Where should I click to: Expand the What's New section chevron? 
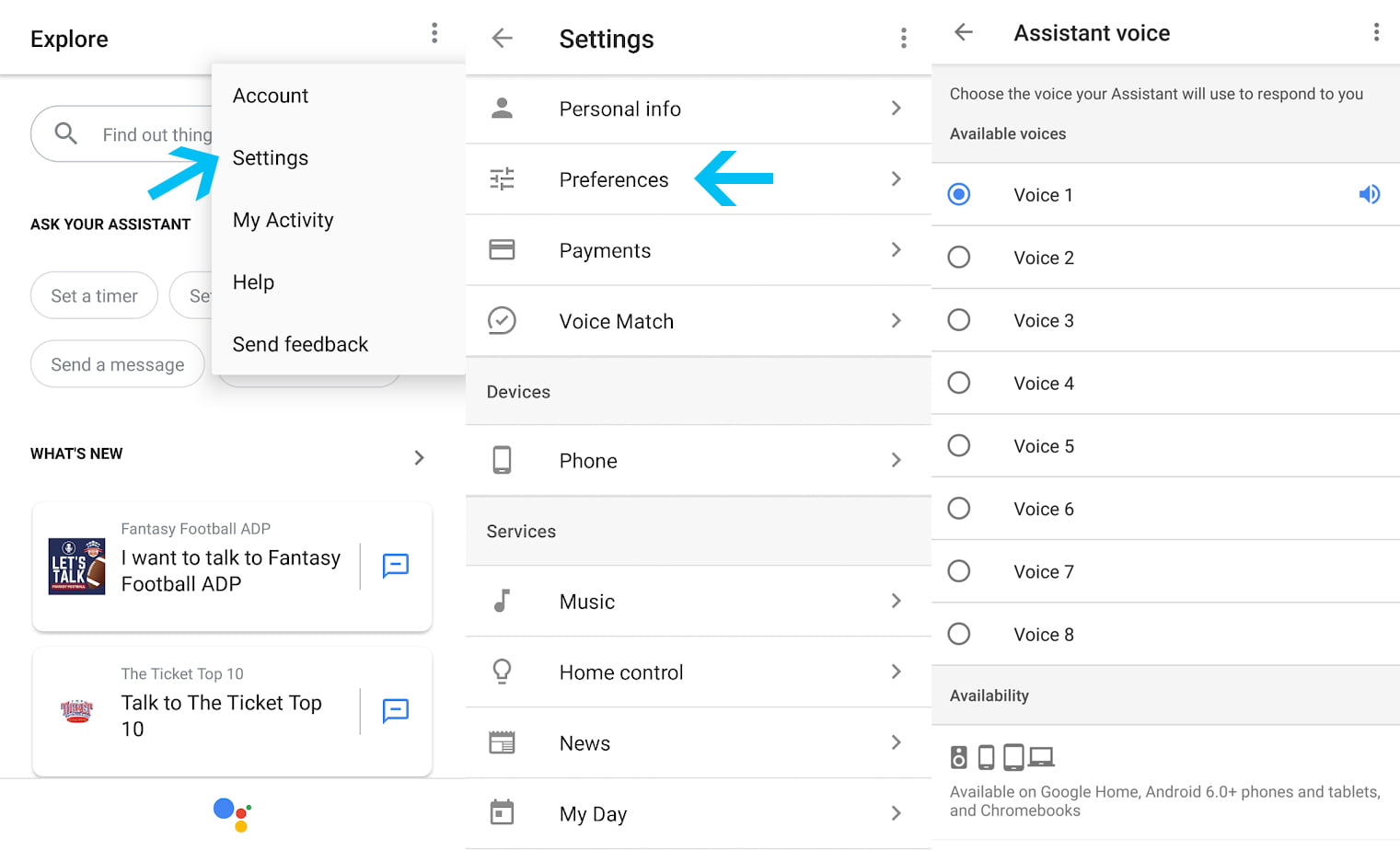(419, 457)
